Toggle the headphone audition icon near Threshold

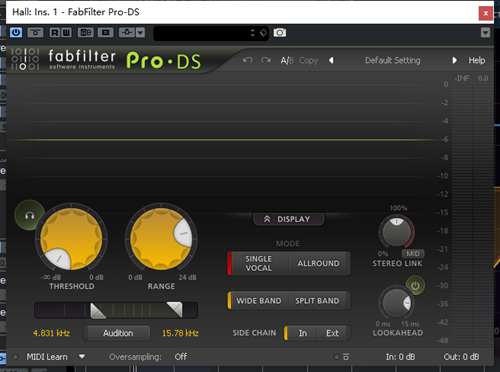click(x=29, y=215)
